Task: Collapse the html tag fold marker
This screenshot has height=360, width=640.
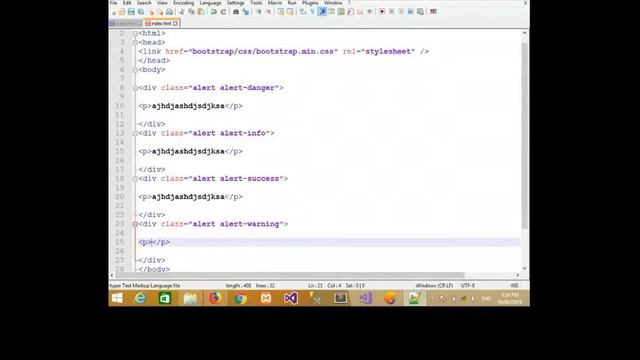Action: click(x=135, y=33)
